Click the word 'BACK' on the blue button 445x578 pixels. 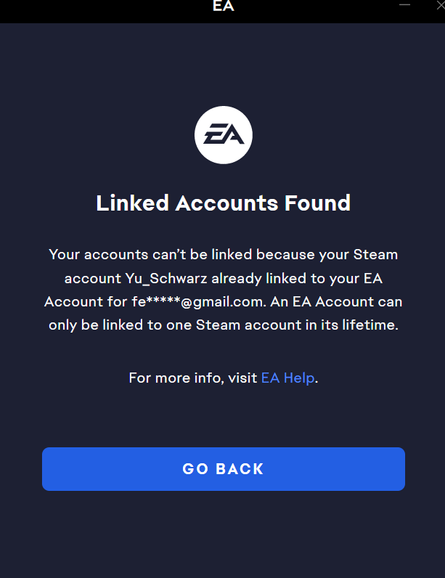240,469
